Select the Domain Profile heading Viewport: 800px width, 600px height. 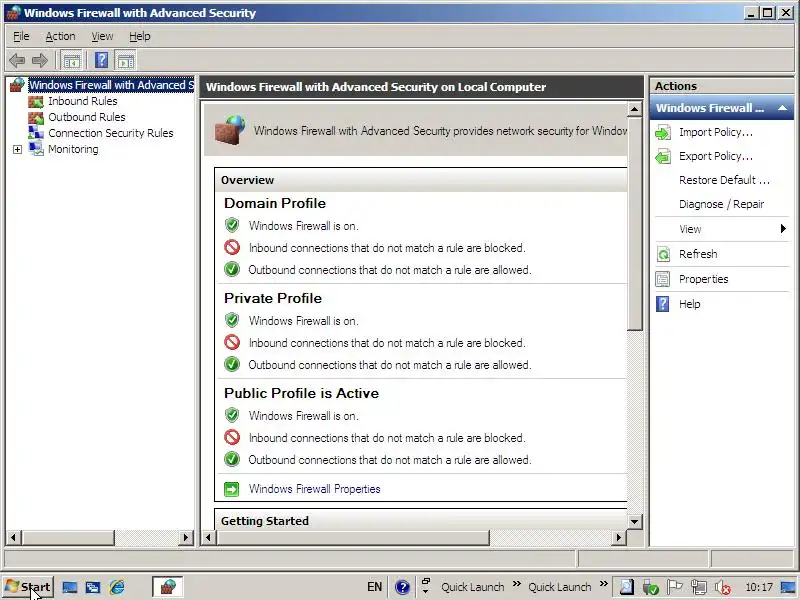point(274,203)
